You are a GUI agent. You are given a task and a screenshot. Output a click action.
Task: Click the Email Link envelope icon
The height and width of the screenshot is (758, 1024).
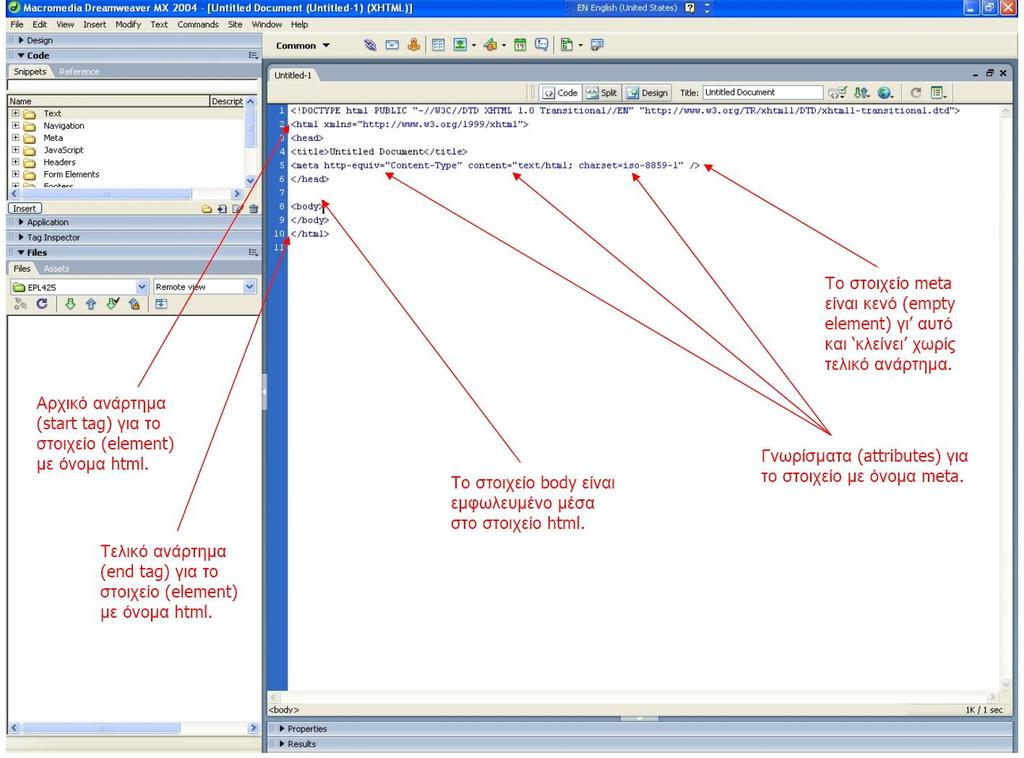click(392, 45)
